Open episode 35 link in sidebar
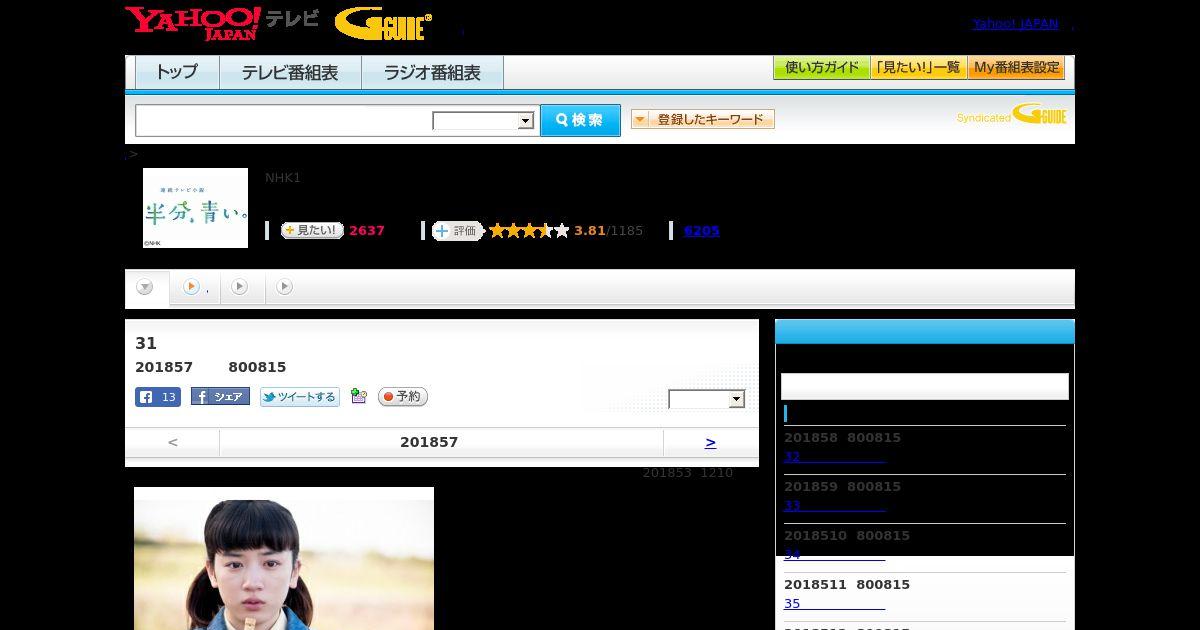Screen dimensions: 1200x630 tap(834, 604)
